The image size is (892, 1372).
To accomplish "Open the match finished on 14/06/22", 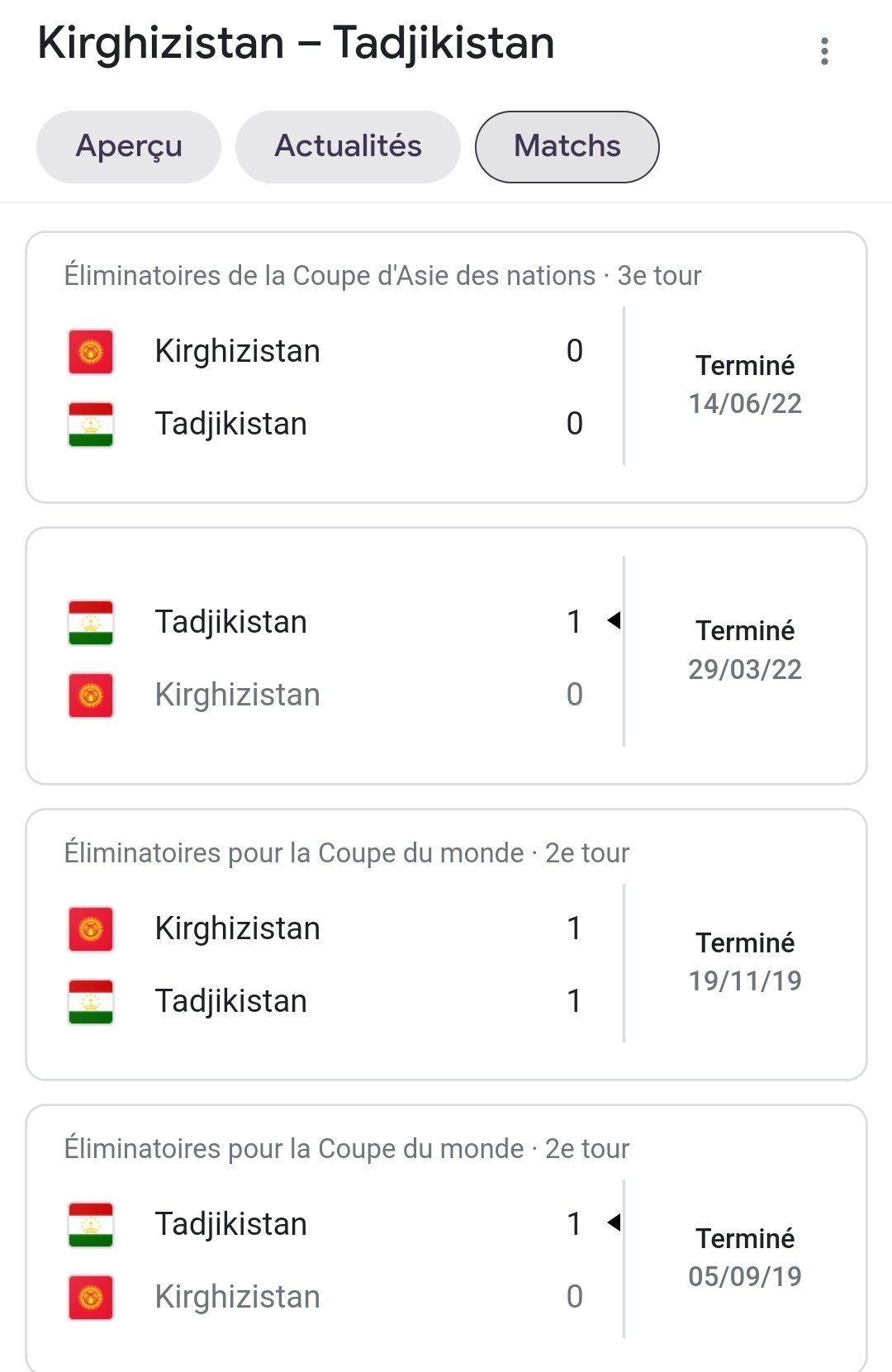I will (447, 368).
